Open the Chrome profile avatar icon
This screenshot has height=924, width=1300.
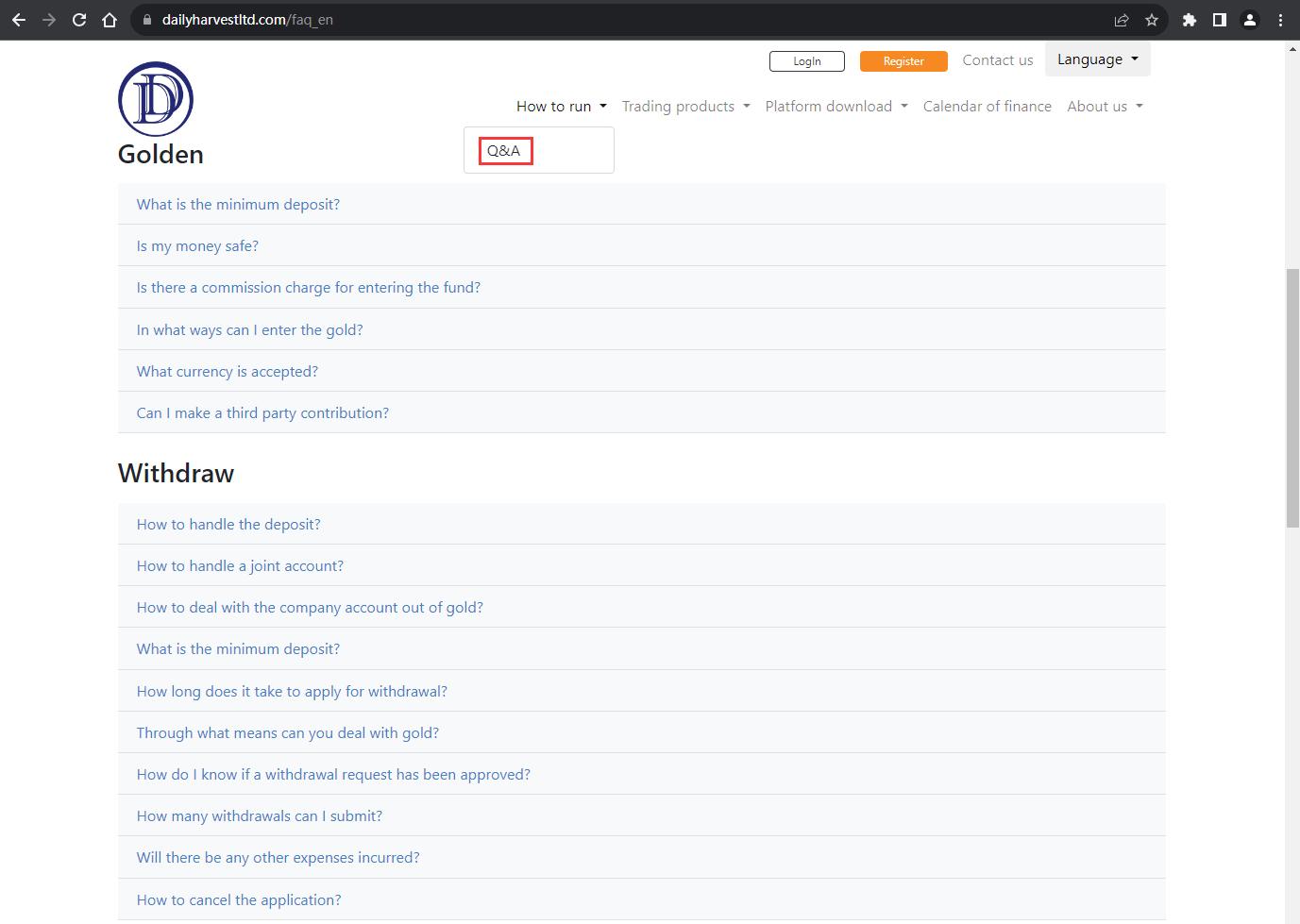tap(1250, 20)
